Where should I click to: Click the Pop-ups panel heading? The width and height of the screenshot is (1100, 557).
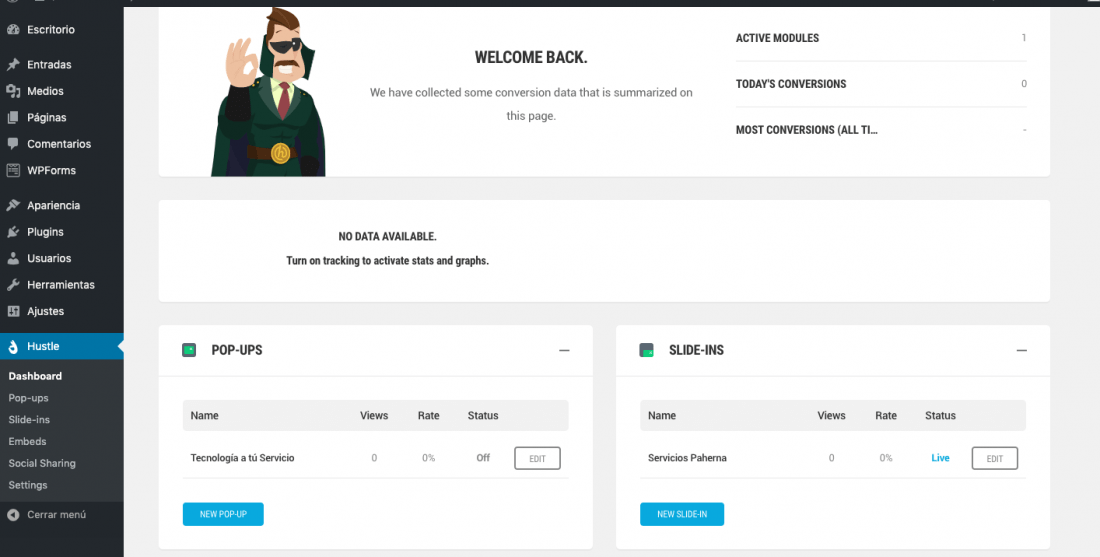pyautogui.click(x=237, y=350)
